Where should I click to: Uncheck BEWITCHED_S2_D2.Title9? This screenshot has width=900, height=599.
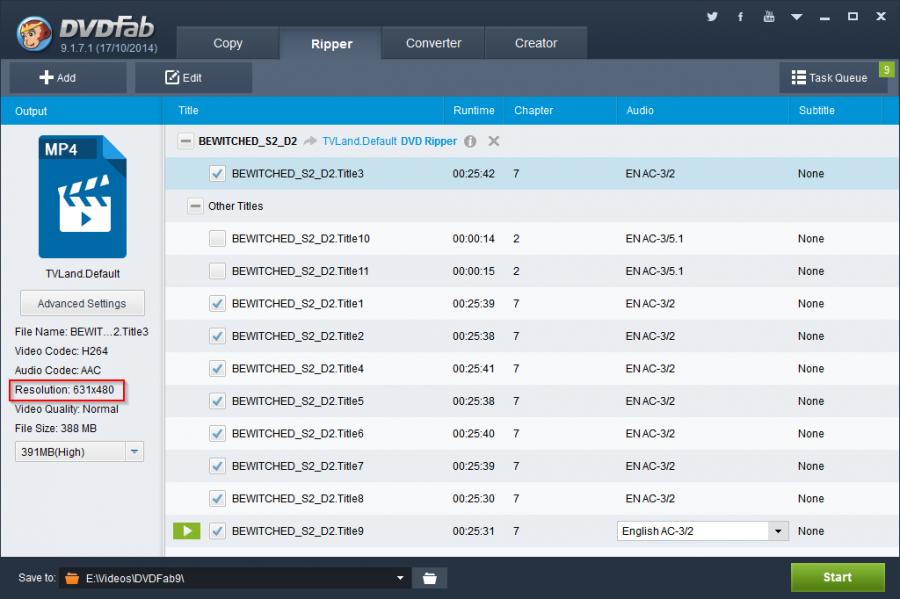pos(217,531)
